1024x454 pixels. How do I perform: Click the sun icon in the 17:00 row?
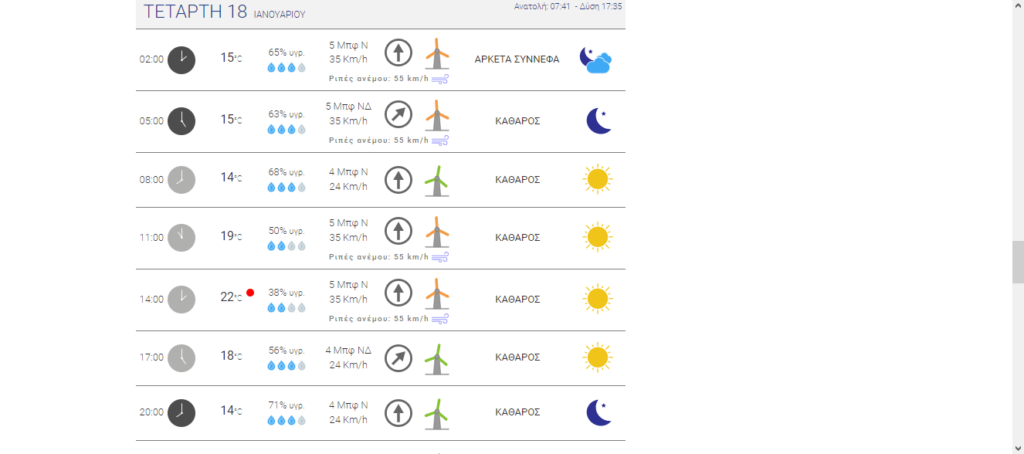(597, 357)
